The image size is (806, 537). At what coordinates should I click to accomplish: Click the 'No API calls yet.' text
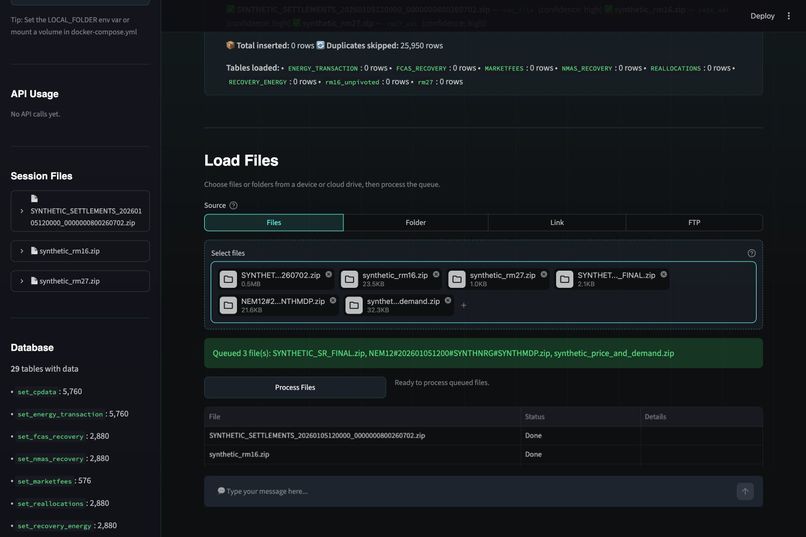point(35,114)
